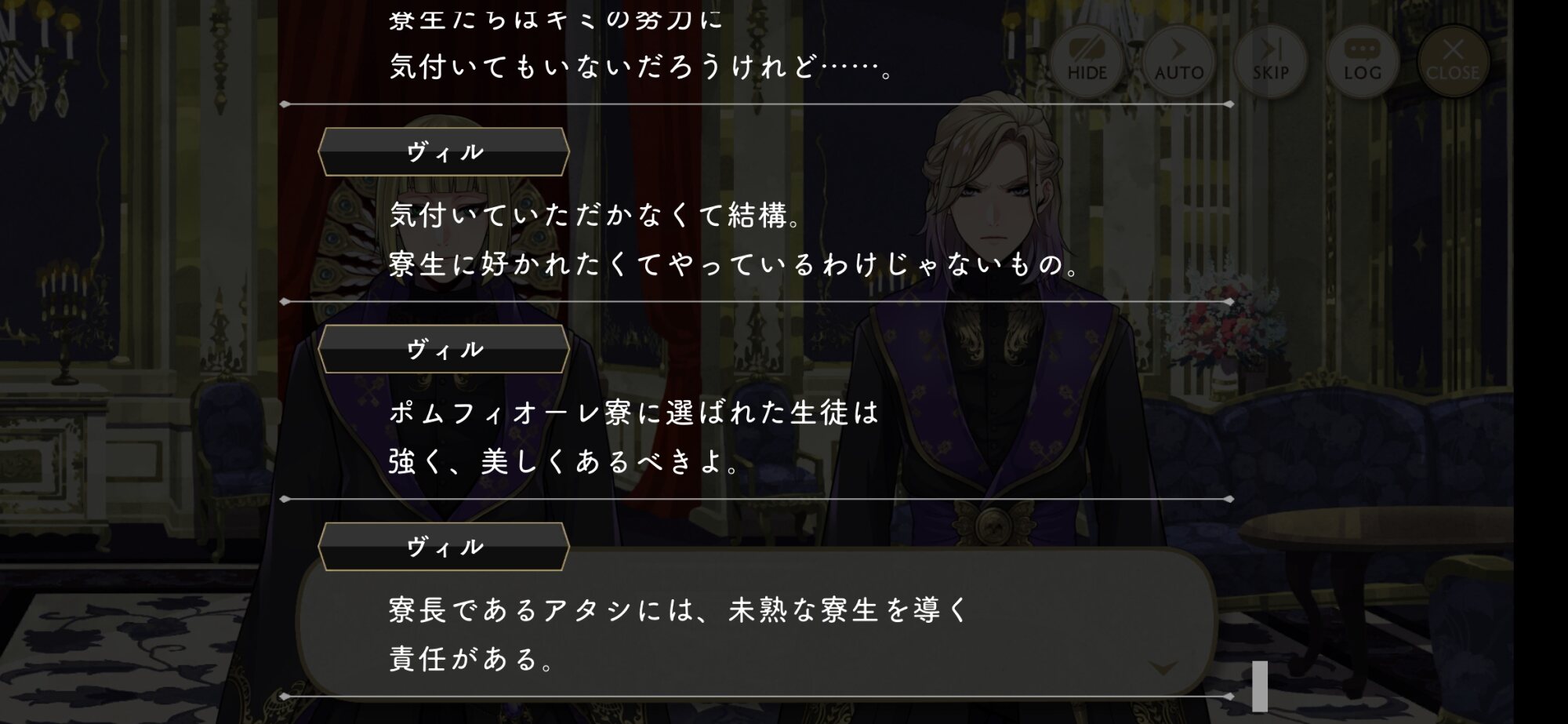The image size is (1568, 724).
Task: Click the ヴィル name tag above 寮長であるアタシには
Action: click(444, 547)
